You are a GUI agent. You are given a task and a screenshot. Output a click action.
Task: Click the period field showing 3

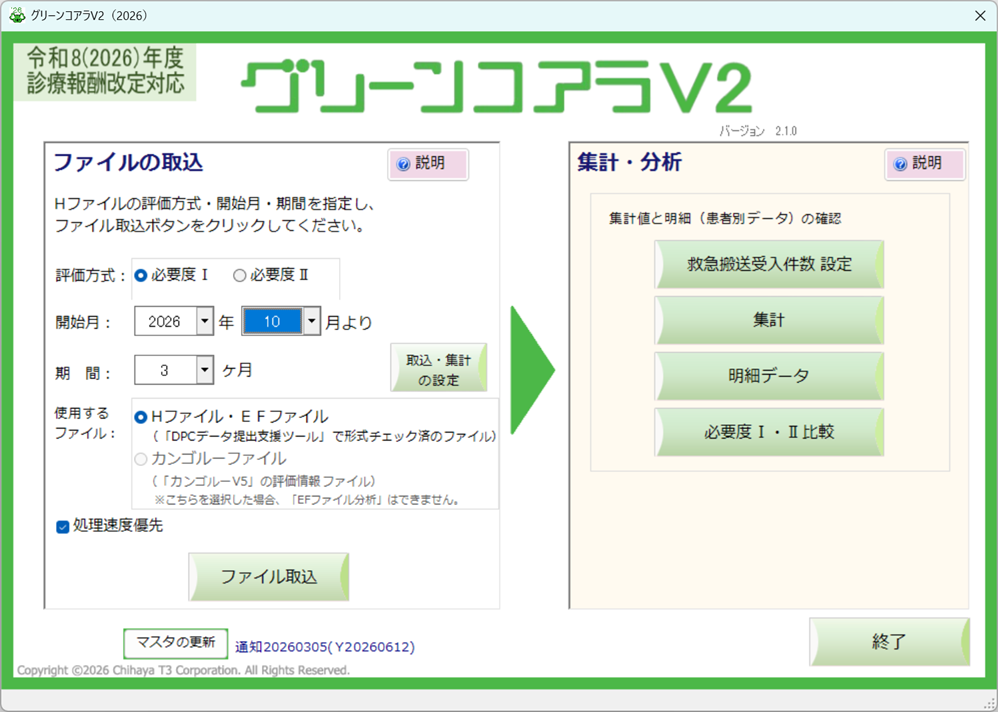tap(165, 370)
